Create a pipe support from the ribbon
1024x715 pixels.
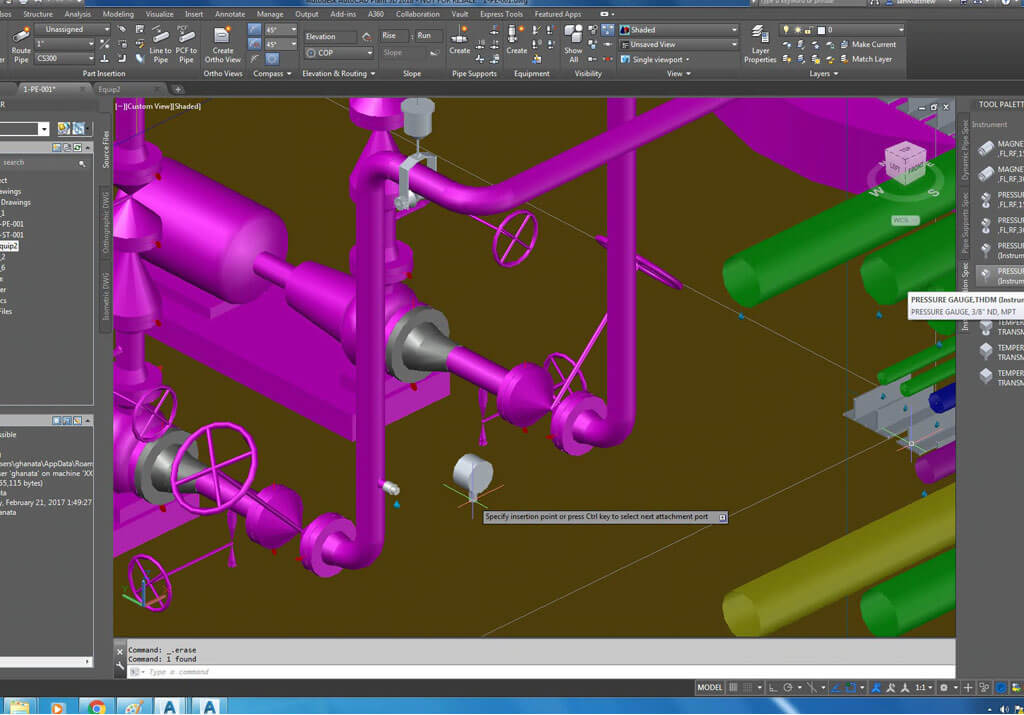tap(459, 40)
